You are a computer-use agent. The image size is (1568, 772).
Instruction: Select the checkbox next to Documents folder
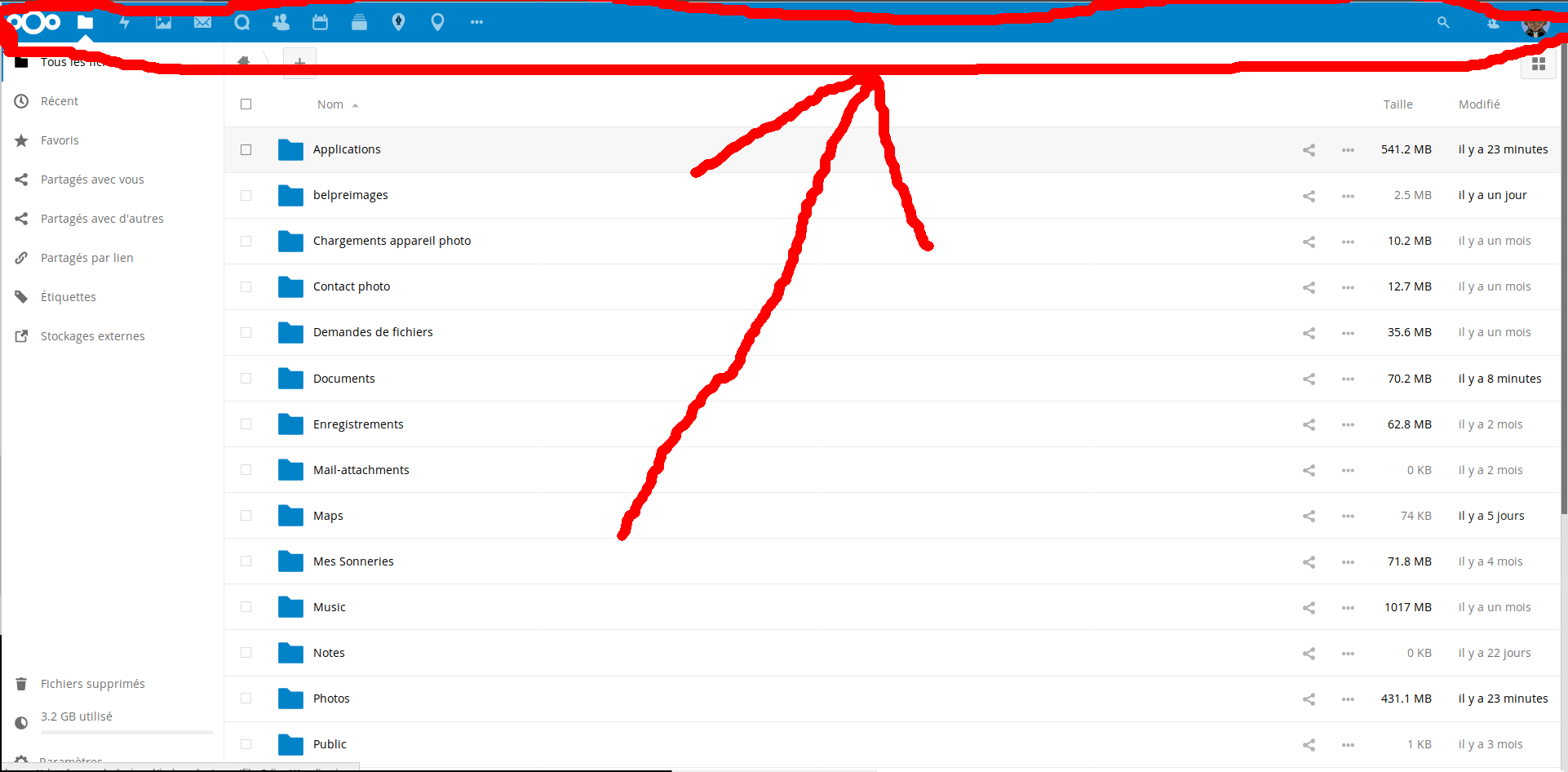coord(246,379)
